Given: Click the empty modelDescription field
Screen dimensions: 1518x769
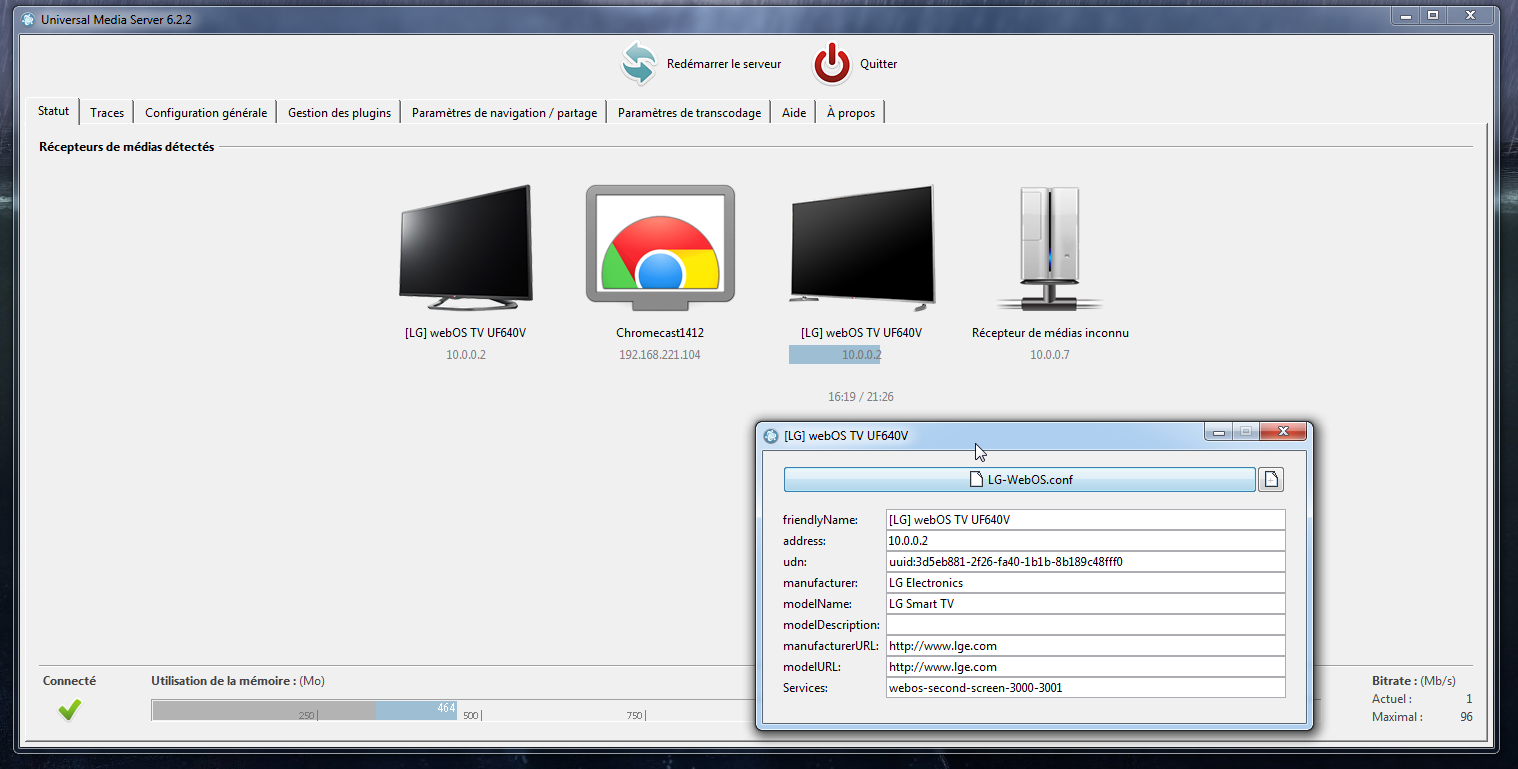Looking at the screenshot, I should (1085, 625).
